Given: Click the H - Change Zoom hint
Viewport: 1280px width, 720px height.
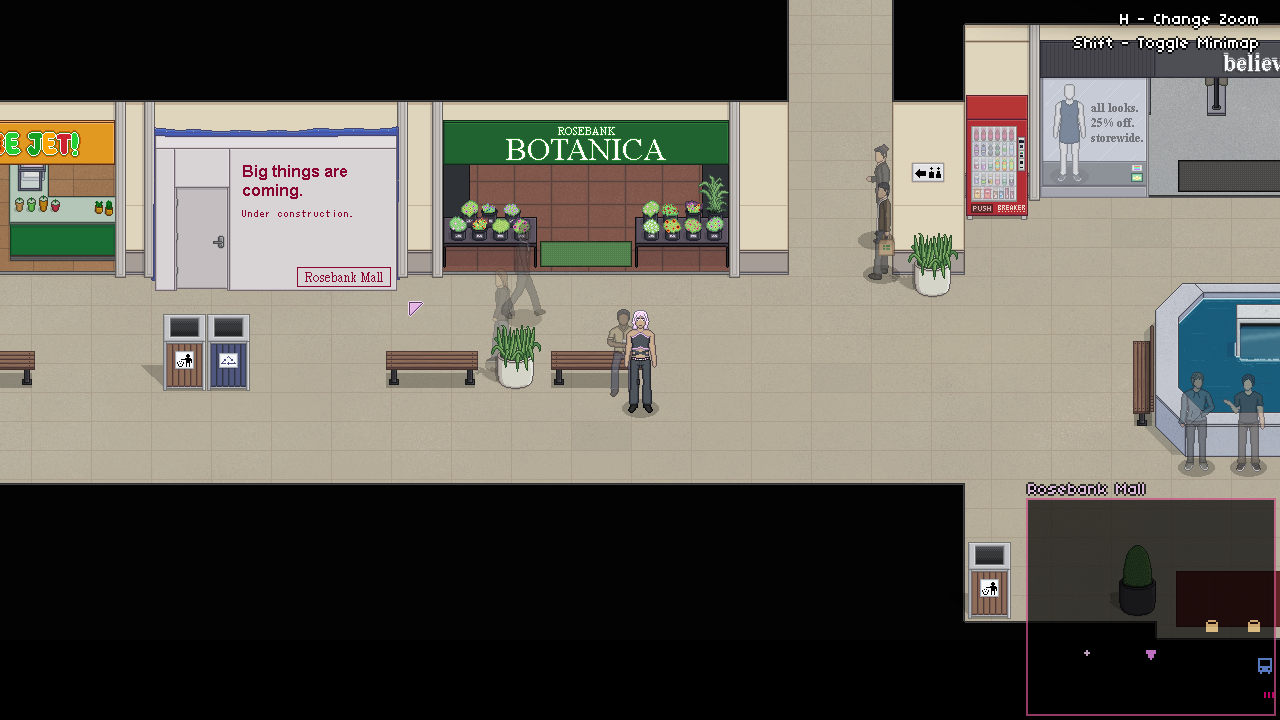Looking at the screenshot, I should pyautogui.click(x=1188, y=19).
